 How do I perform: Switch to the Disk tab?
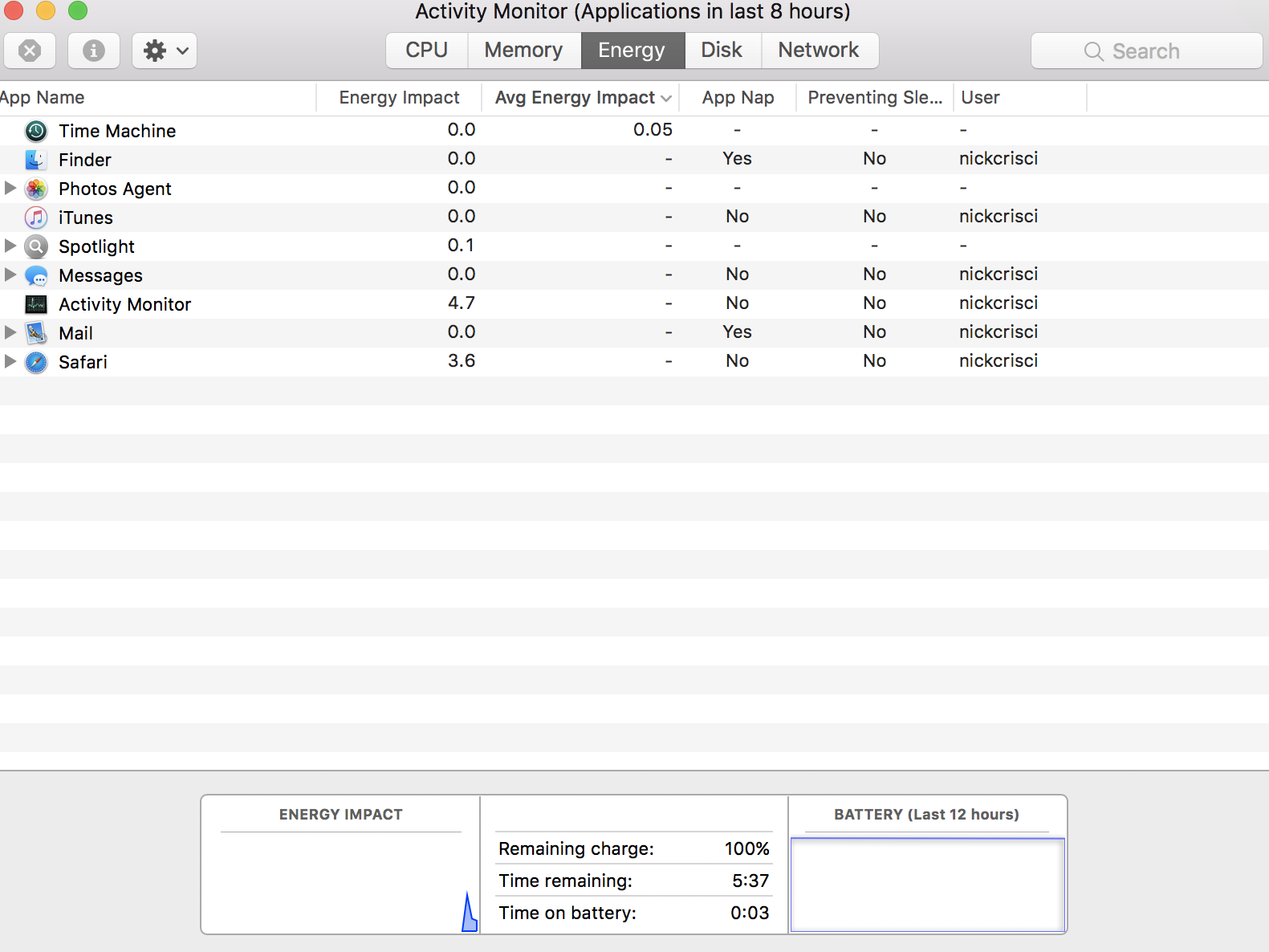[x=722, y=50]
